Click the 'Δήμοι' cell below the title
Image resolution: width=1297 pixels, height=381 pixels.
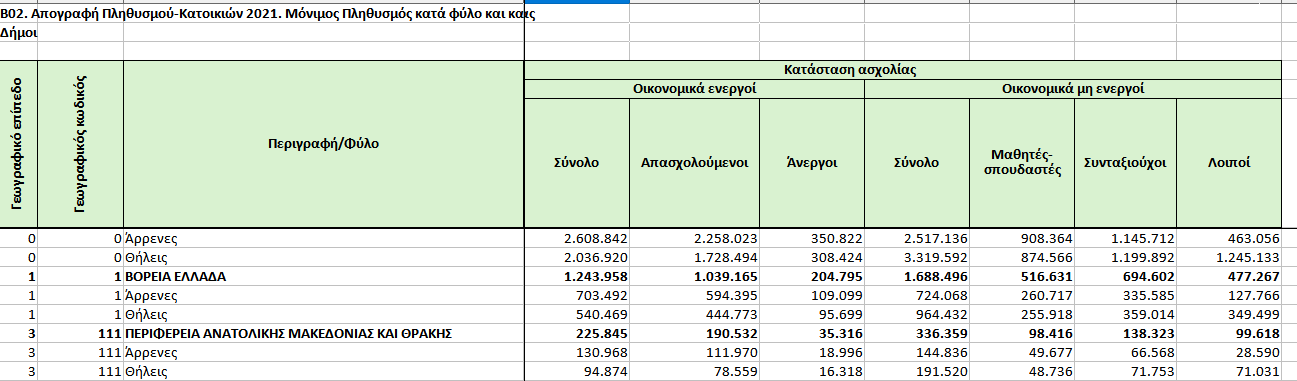click(19, 32)
